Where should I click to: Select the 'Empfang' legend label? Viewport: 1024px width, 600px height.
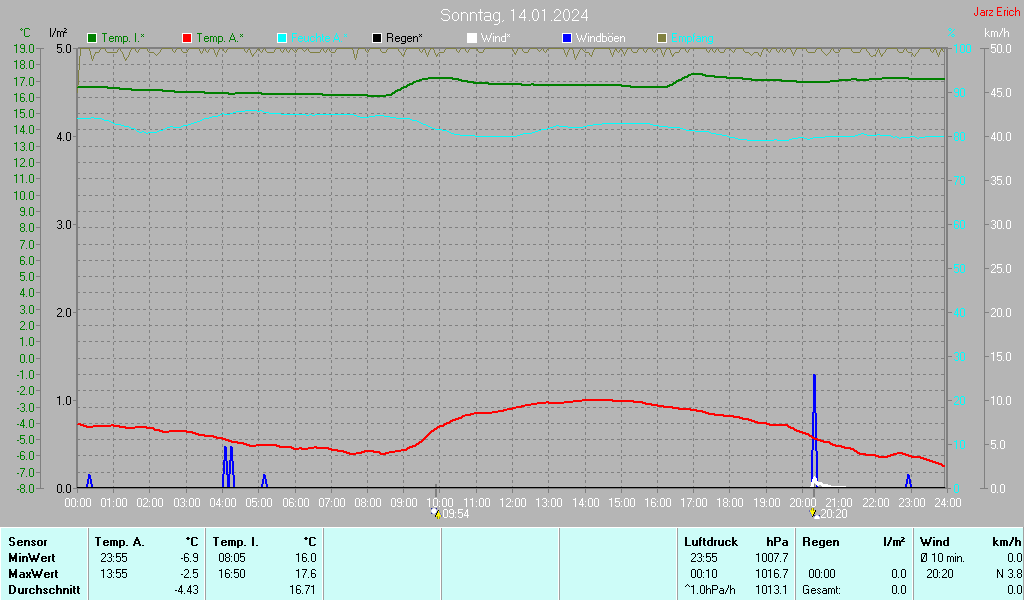692,39
